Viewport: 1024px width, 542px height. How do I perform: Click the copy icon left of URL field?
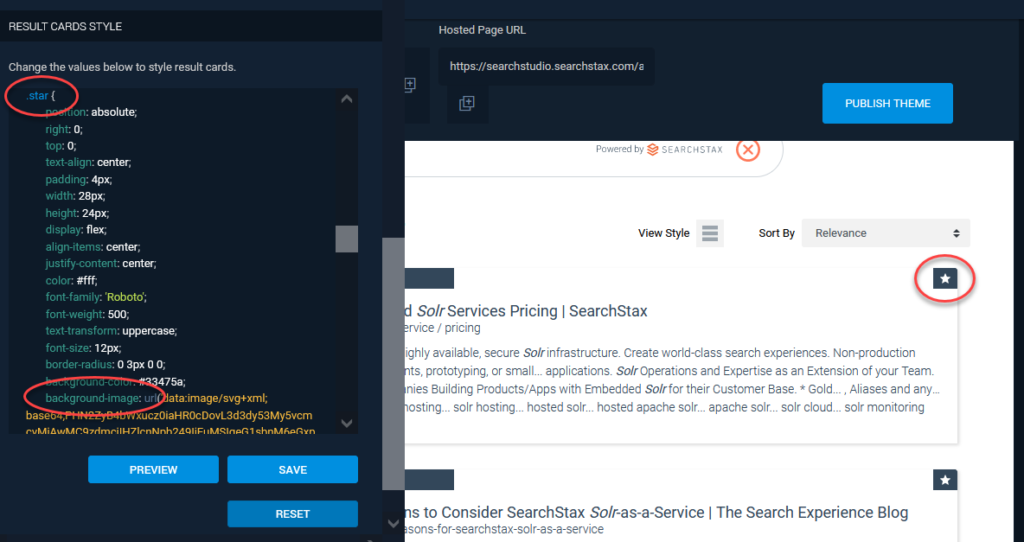(409, 85)
